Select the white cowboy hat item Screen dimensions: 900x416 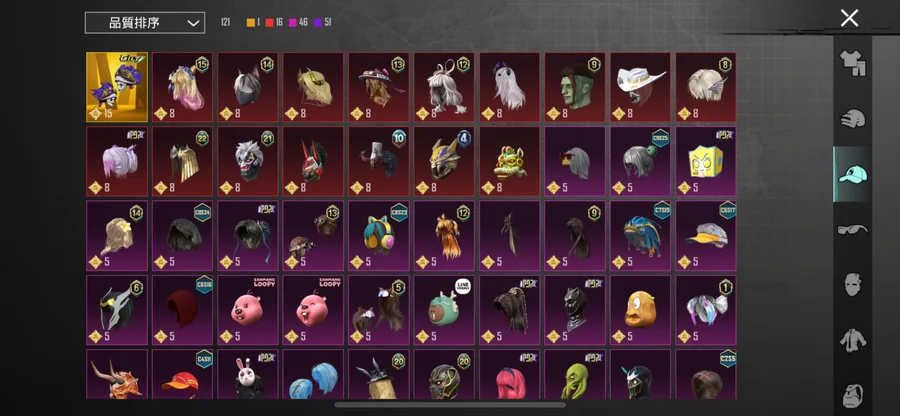[x=641, y=87]
